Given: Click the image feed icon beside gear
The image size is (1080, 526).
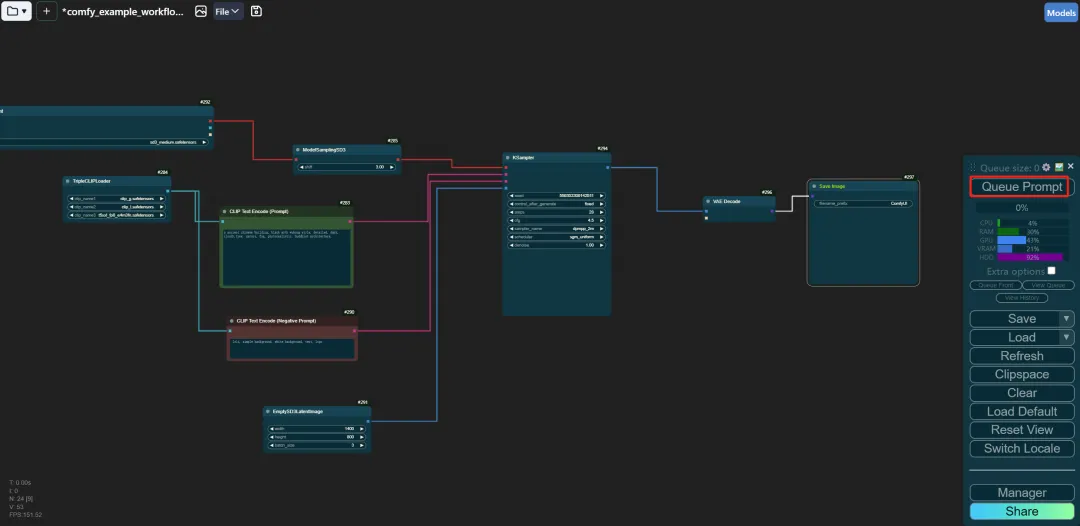Looking at the screenshot, I should click(1059, 167).
